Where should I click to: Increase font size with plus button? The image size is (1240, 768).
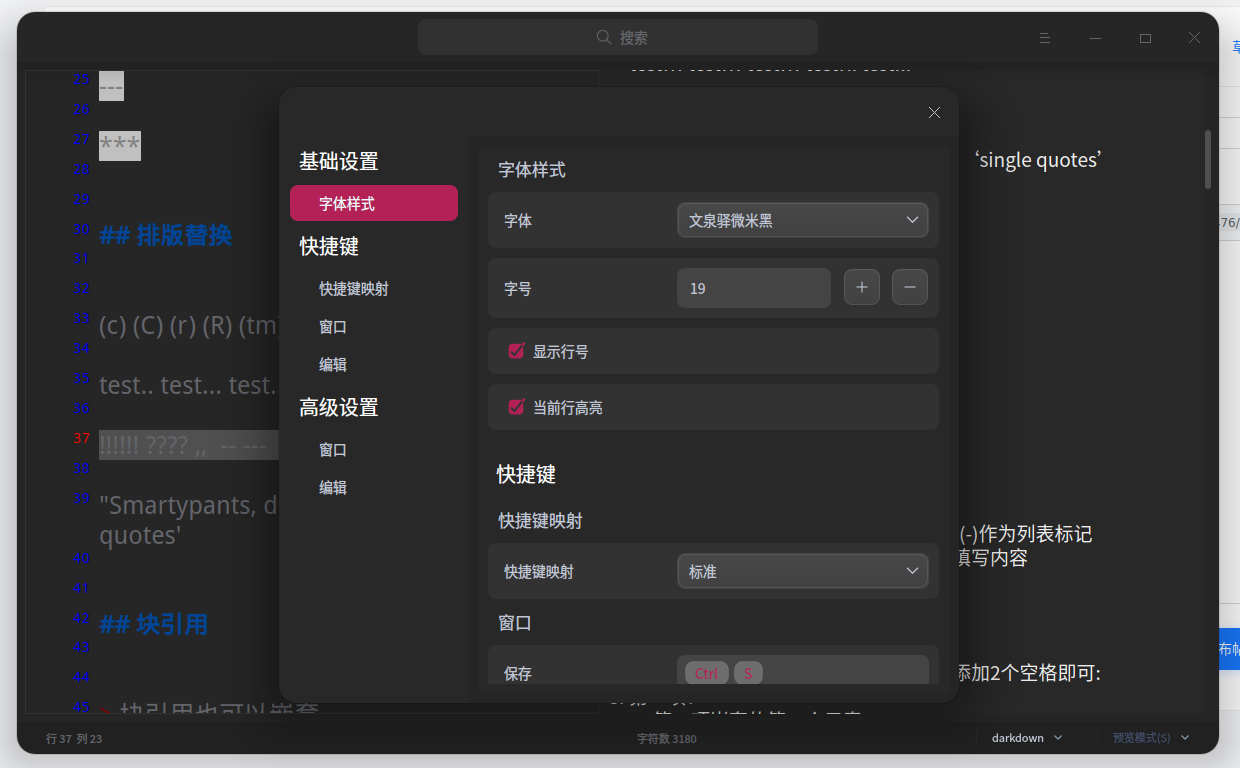(x=862, y=288)
